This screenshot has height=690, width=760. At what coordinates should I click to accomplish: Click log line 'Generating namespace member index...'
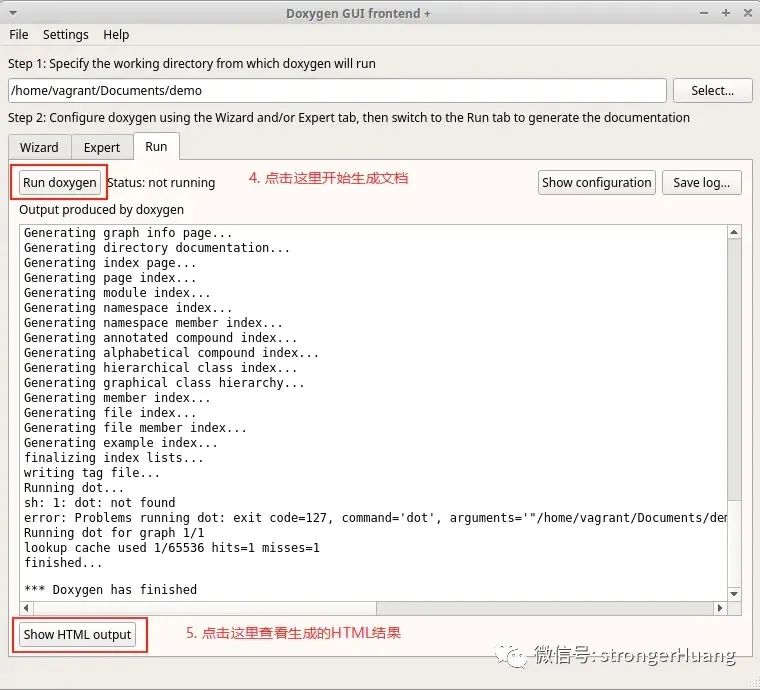153,323
